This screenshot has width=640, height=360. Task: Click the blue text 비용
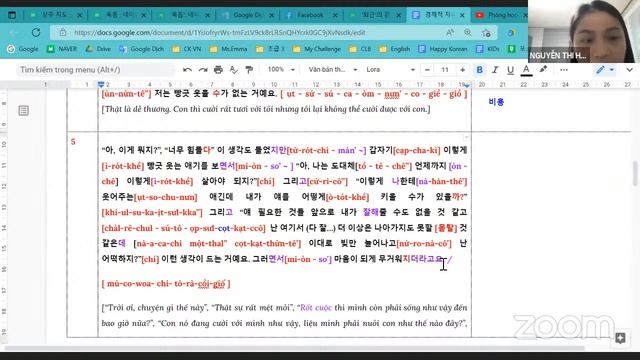point(496,102)
